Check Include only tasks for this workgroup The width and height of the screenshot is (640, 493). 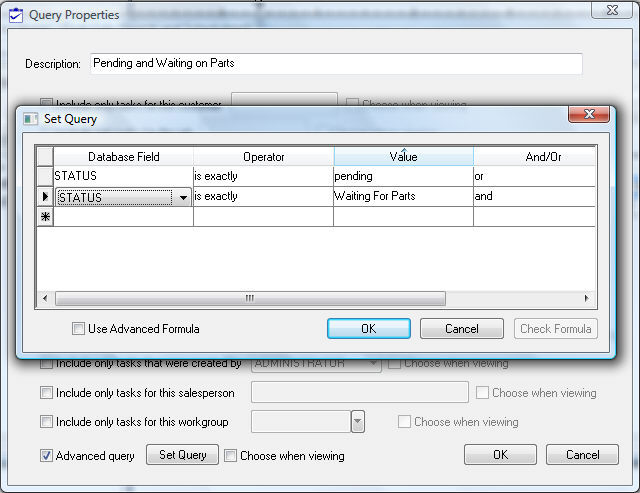click(x=47, y=422)
